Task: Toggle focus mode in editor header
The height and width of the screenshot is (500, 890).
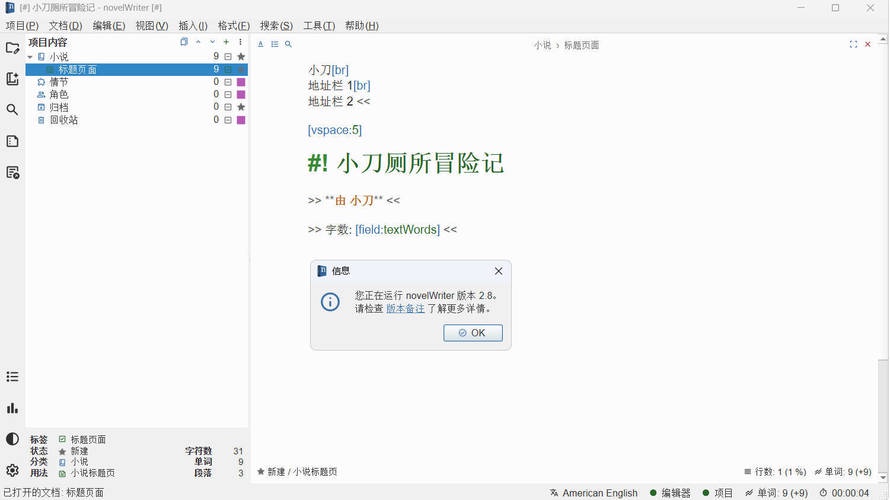Action: pos(853,45)
